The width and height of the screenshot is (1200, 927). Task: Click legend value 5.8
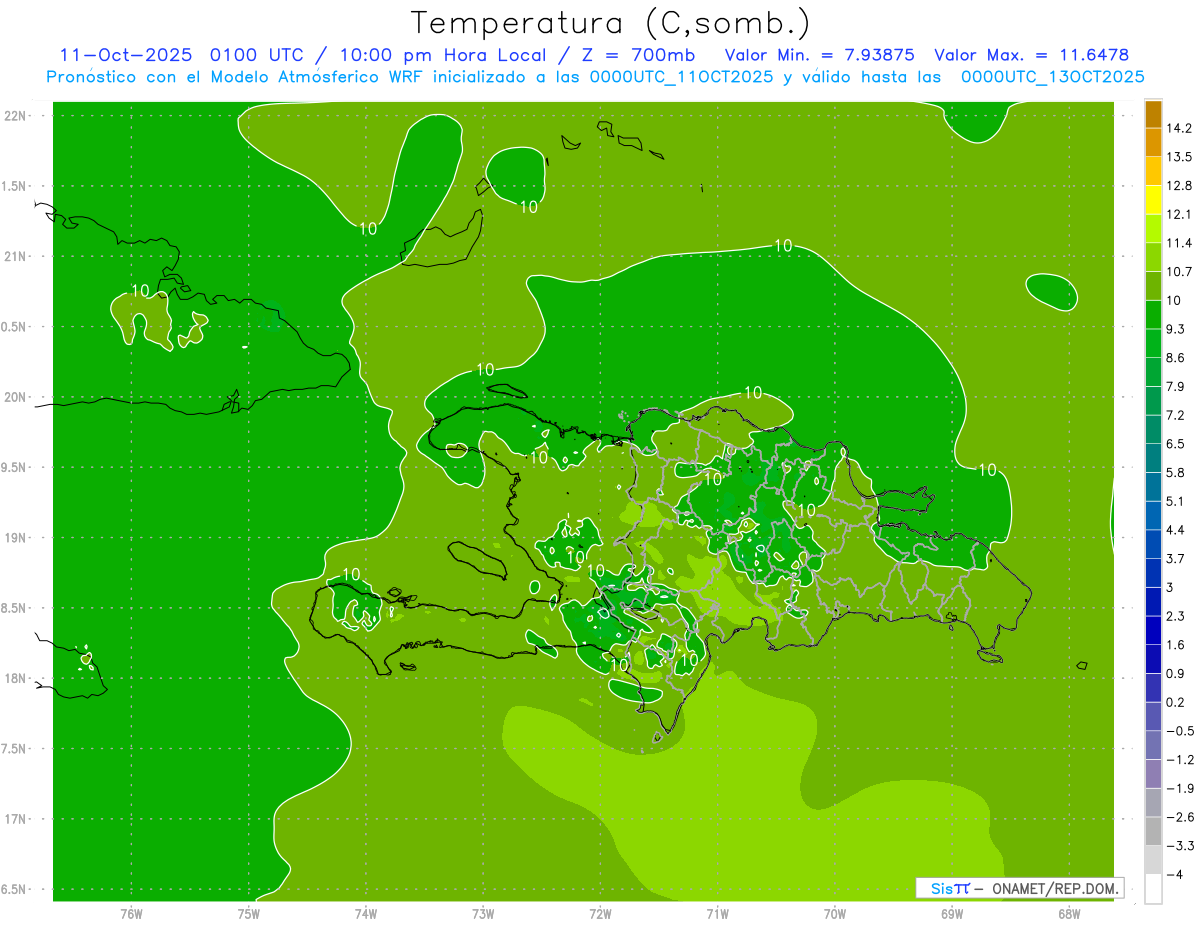click(x=1176, y=472)
